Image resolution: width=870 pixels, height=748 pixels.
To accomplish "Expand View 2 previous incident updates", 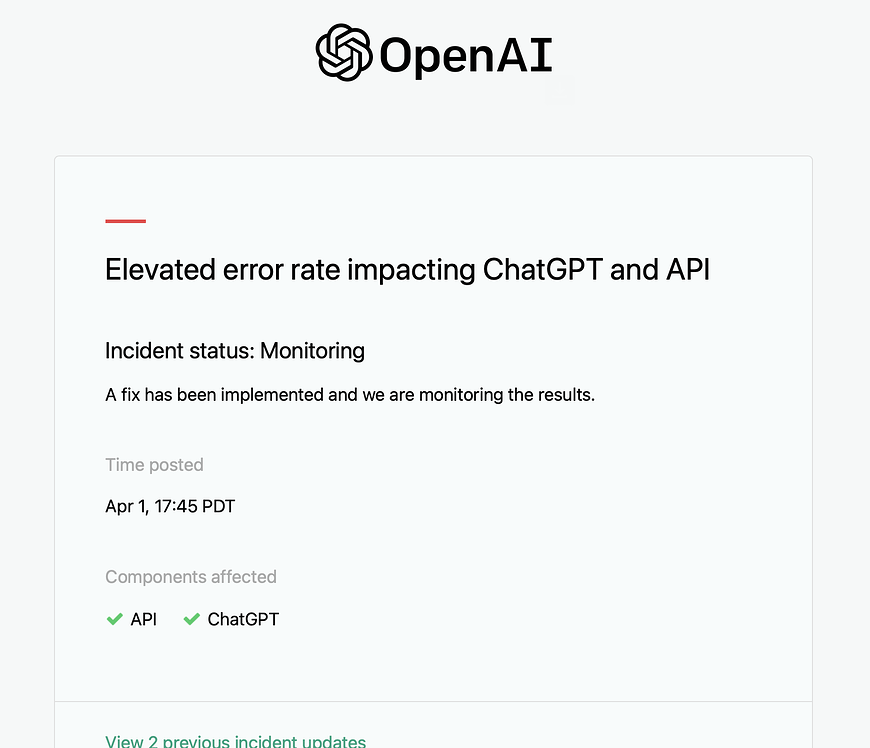I will (x=235, y=741).
